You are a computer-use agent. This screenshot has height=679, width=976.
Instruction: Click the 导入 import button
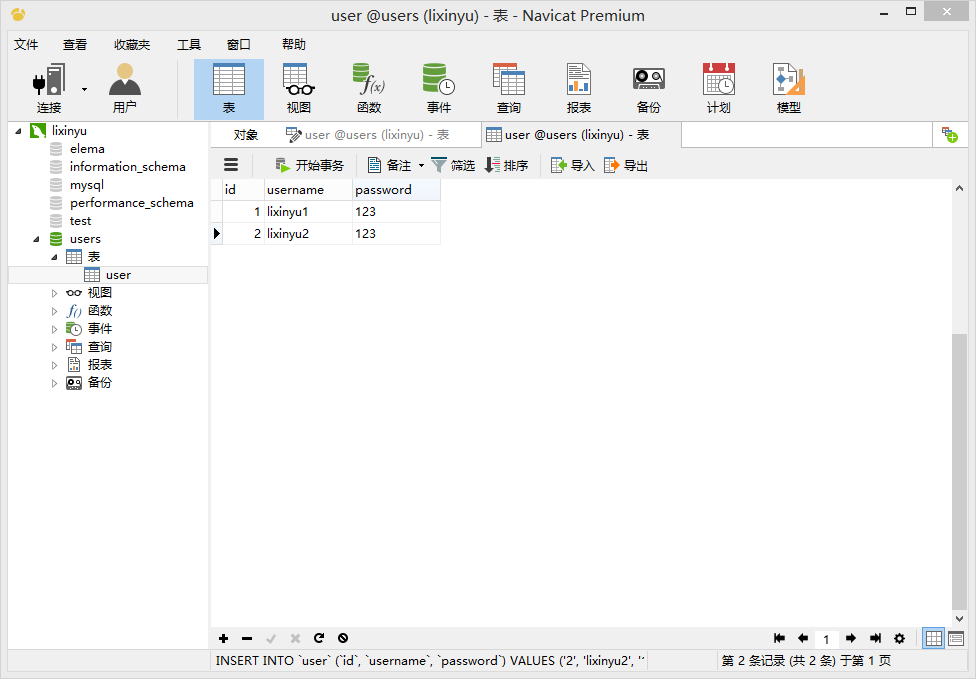tap(573, 165)
